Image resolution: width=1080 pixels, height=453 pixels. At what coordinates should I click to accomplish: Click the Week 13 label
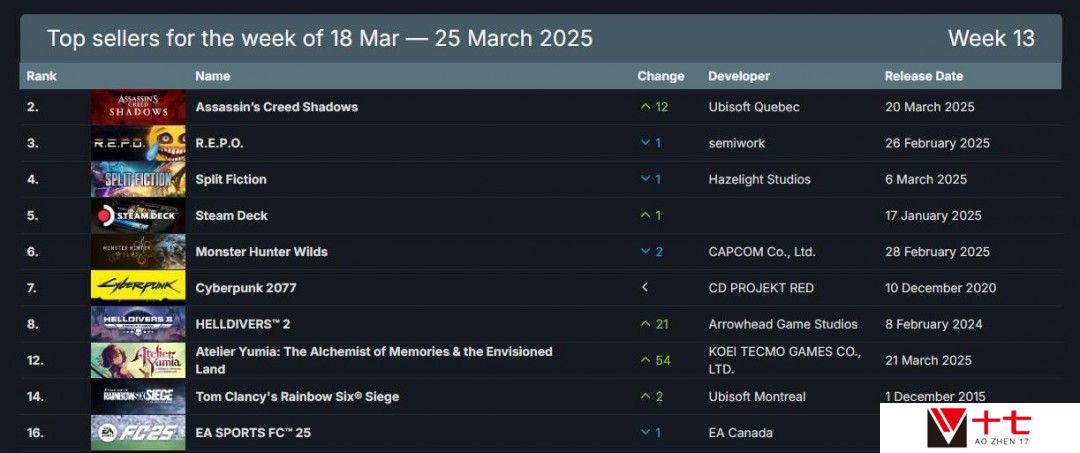[991, 38]
